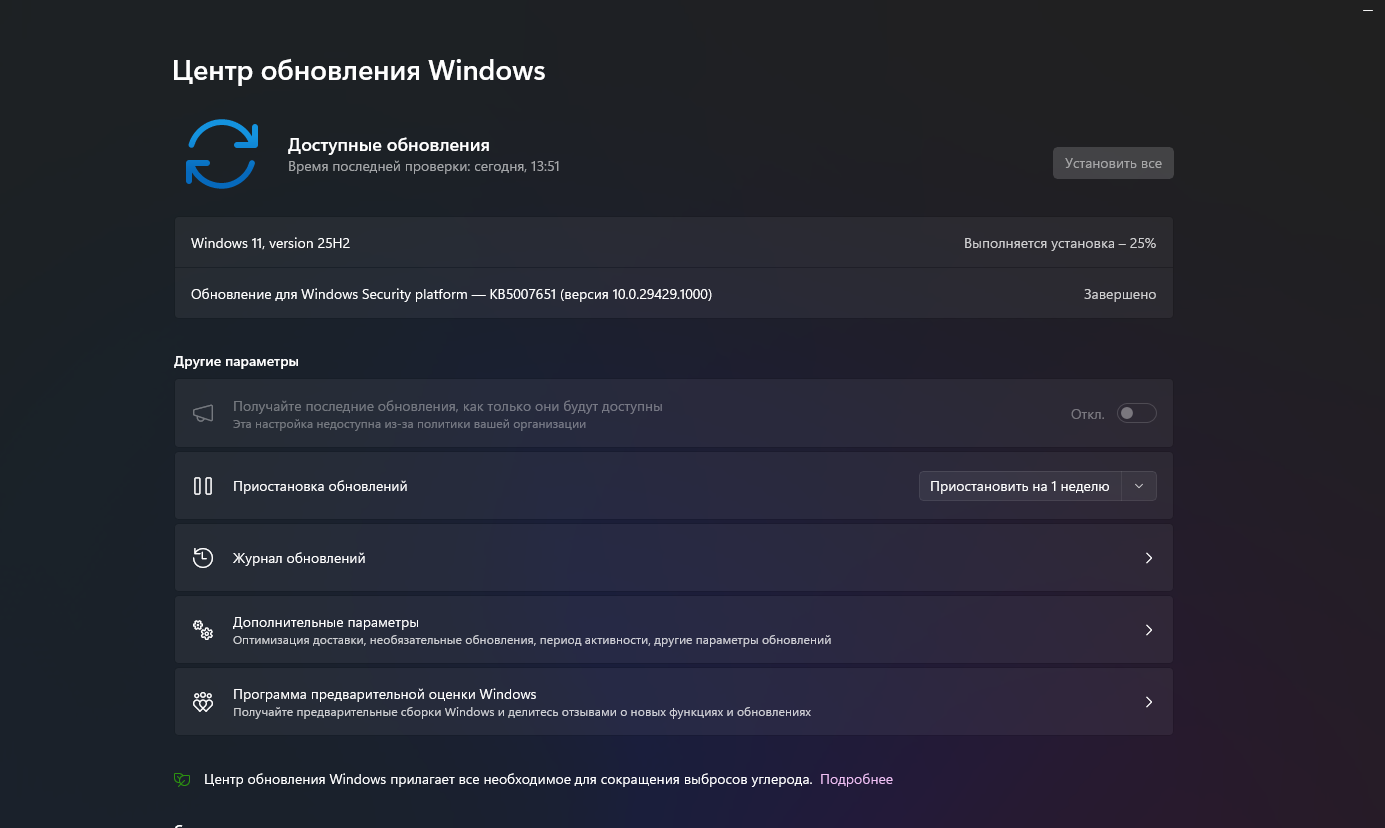The width and height of the screenshot is (1385, 828).
Task: Click the KB5007651 Windows Security platform update name
Action: [x=451, y=294]
